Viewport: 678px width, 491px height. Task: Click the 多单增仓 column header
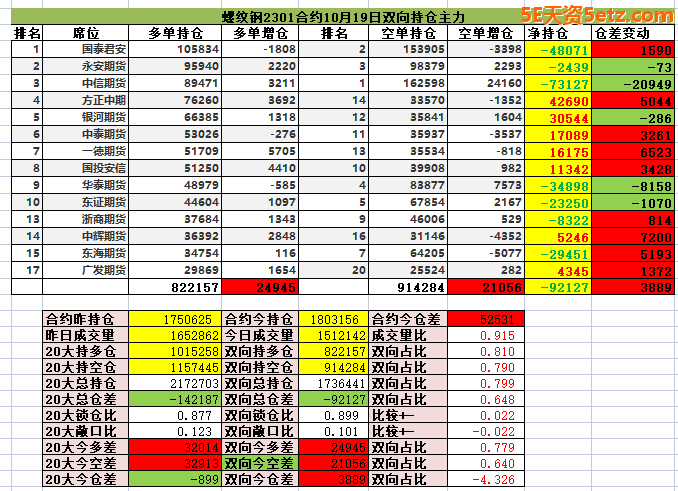pos(260,33)
